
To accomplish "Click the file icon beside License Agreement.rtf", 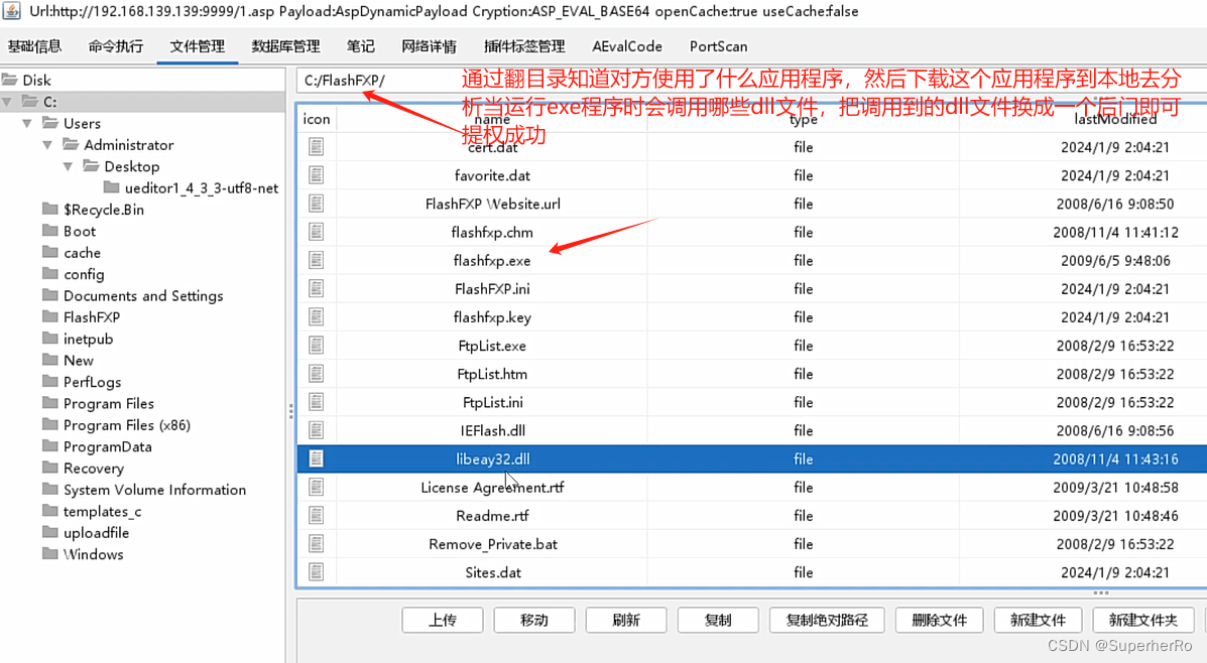I will point(316,488).
